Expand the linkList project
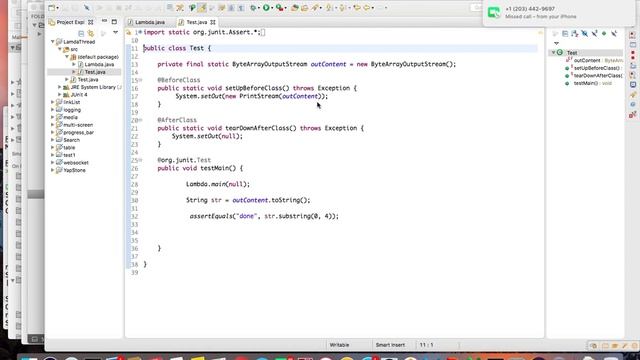Screen dimensions: 640x360 point(53,102)
